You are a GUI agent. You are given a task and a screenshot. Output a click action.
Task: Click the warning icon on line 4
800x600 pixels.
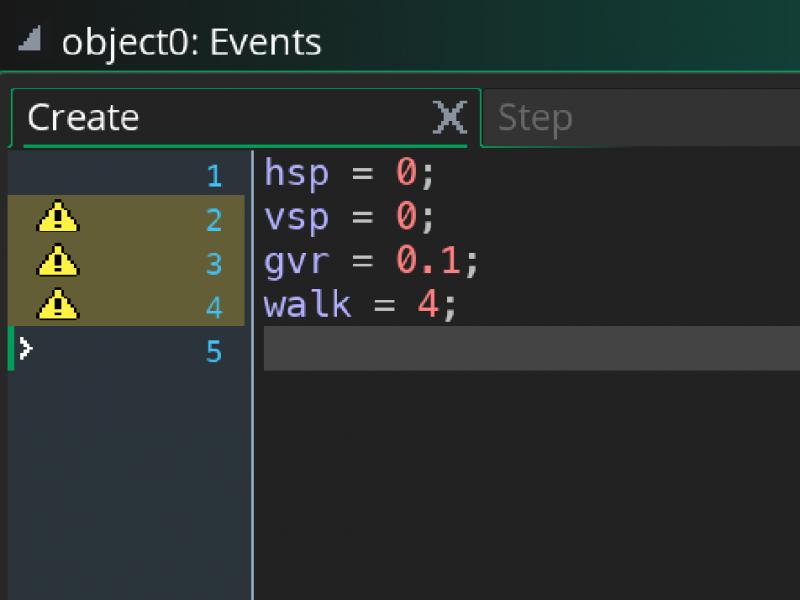coord(58,304)
